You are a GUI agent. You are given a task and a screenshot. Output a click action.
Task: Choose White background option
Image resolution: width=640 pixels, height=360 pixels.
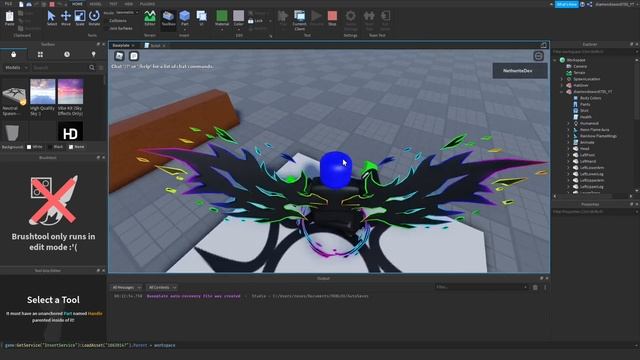click(34, 147)
